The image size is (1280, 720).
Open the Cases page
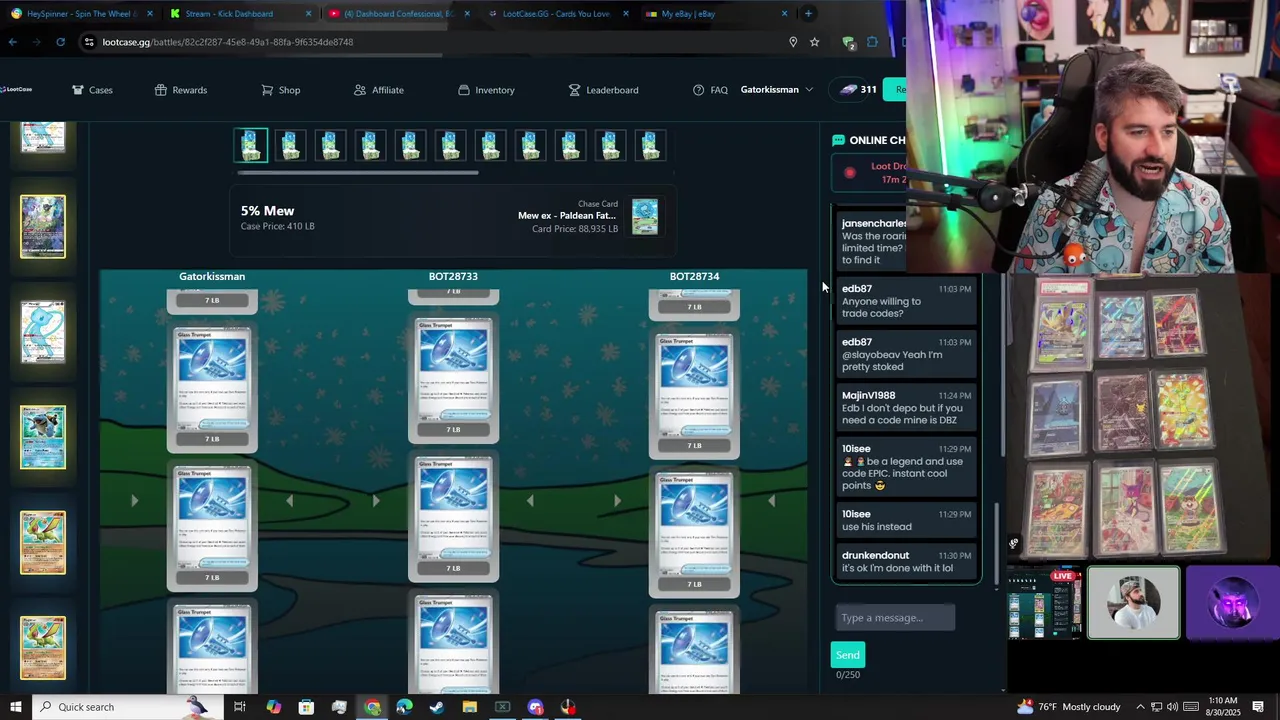(92, 90)
